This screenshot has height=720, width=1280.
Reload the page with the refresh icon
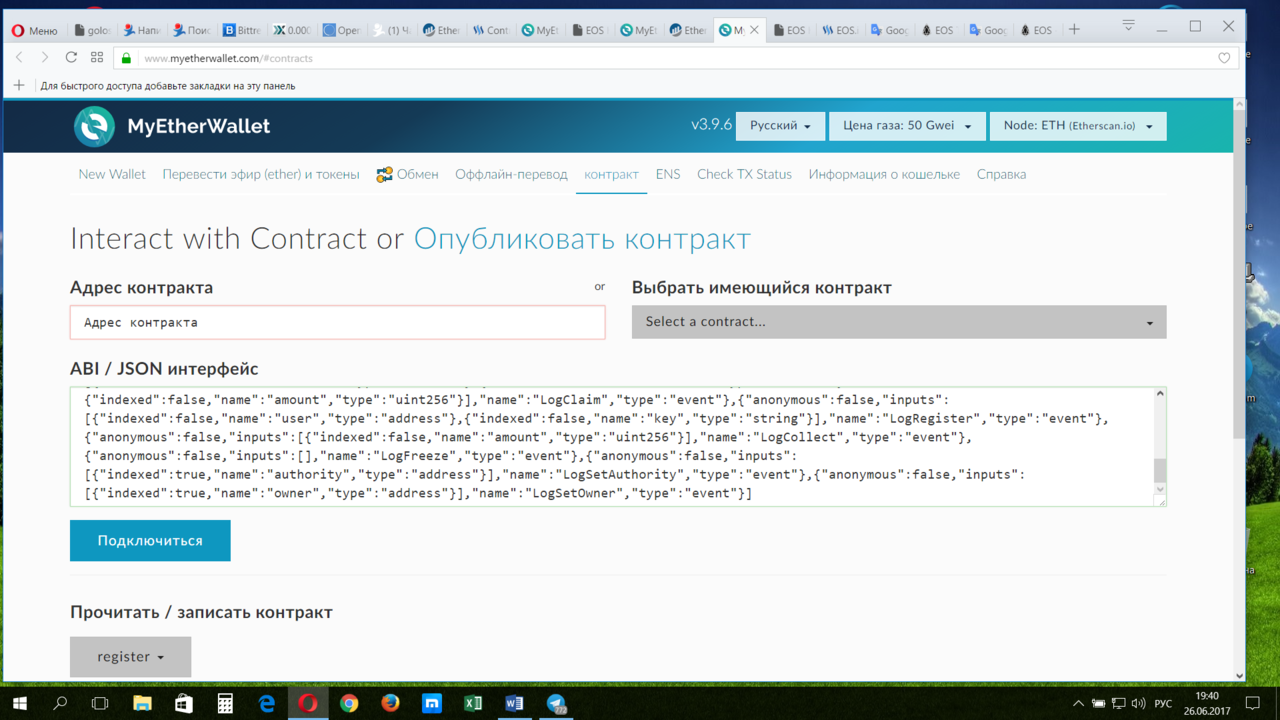click(71, 58)
